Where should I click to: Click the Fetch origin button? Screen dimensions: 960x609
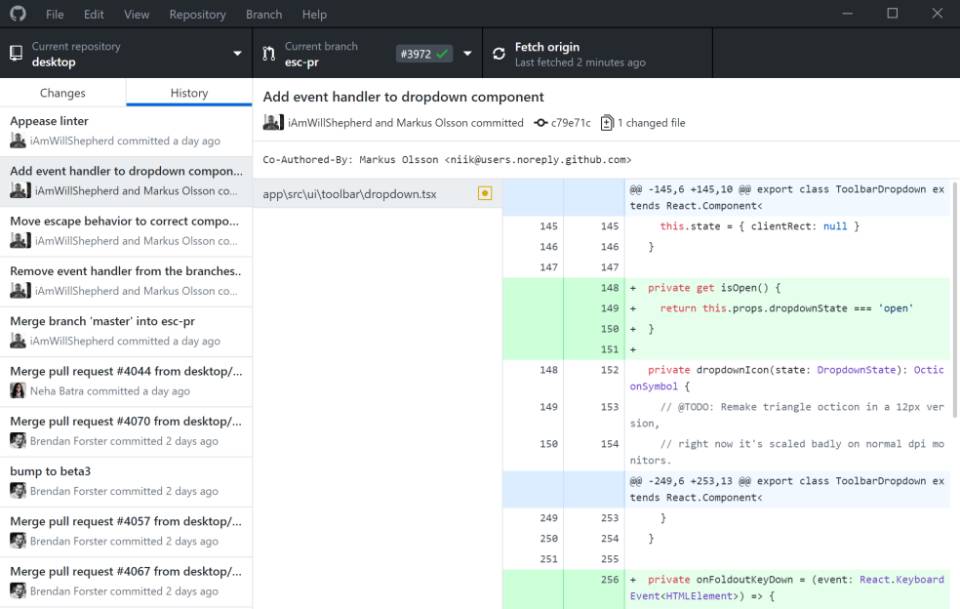(x=598, y=53)
